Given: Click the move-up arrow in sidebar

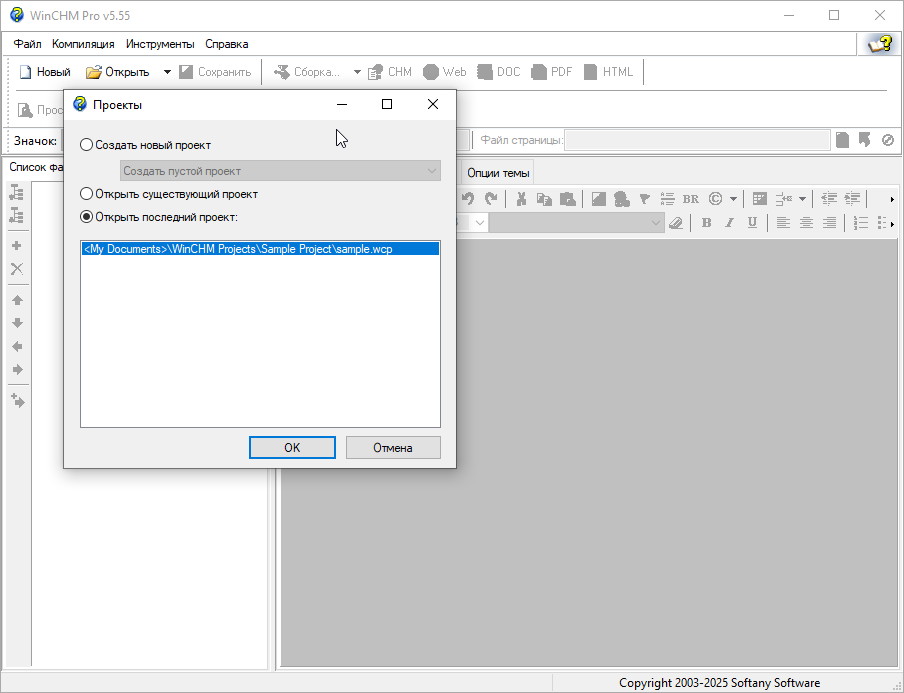Looking at the screenshot, I should [17, 300].
